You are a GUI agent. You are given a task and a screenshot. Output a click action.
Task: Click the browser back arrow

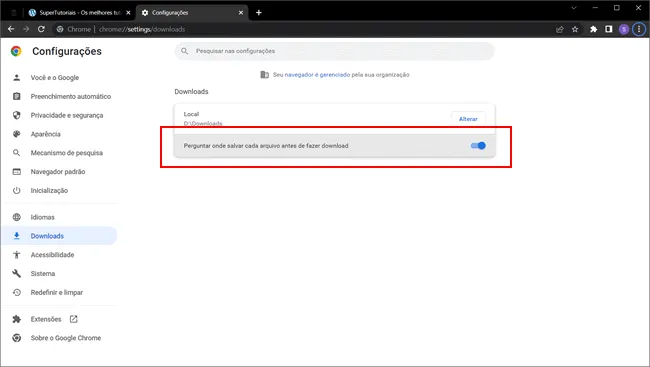(11, 29)
